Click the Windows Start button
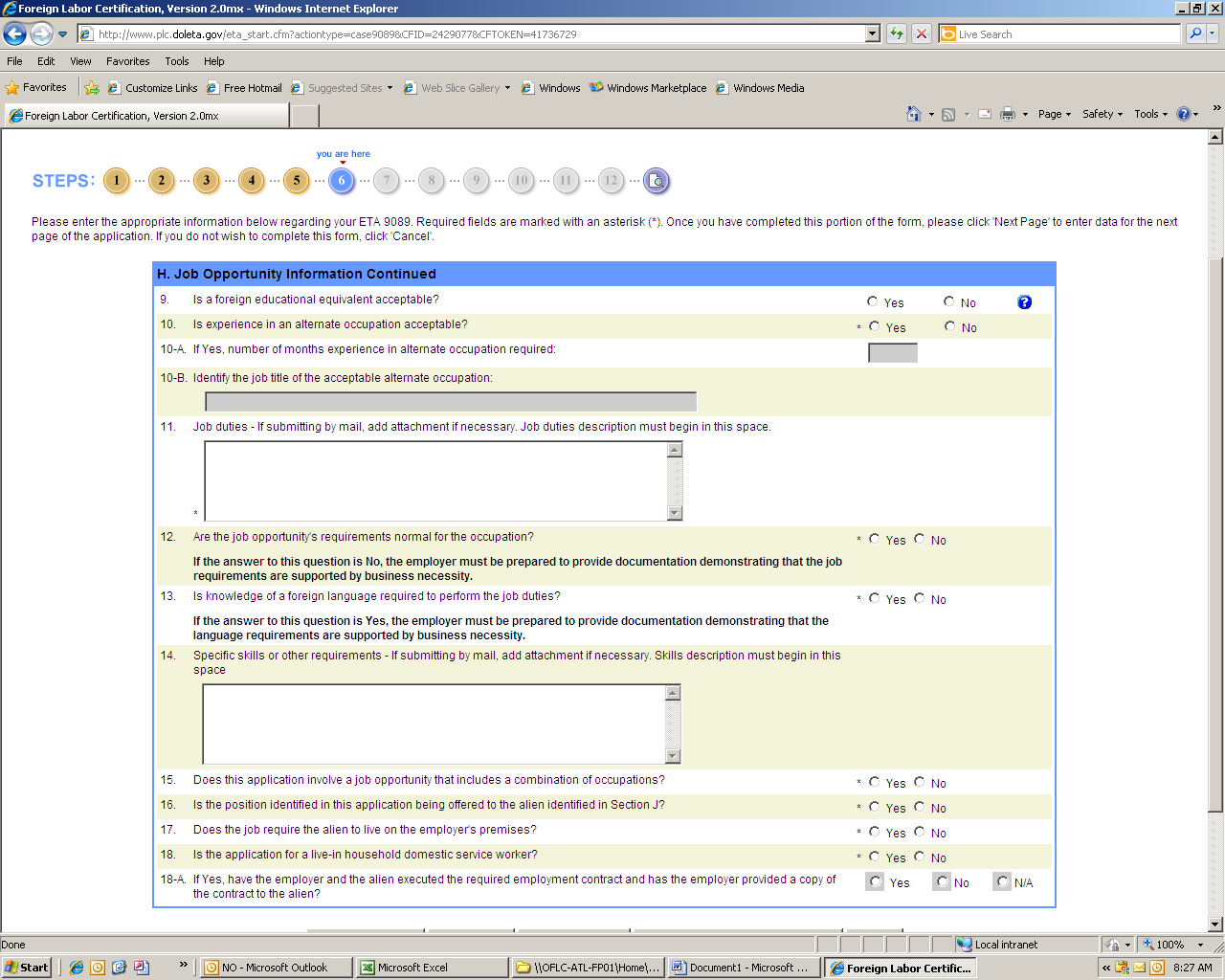This screenshot has width=1225, height=980. coord(27,968)
